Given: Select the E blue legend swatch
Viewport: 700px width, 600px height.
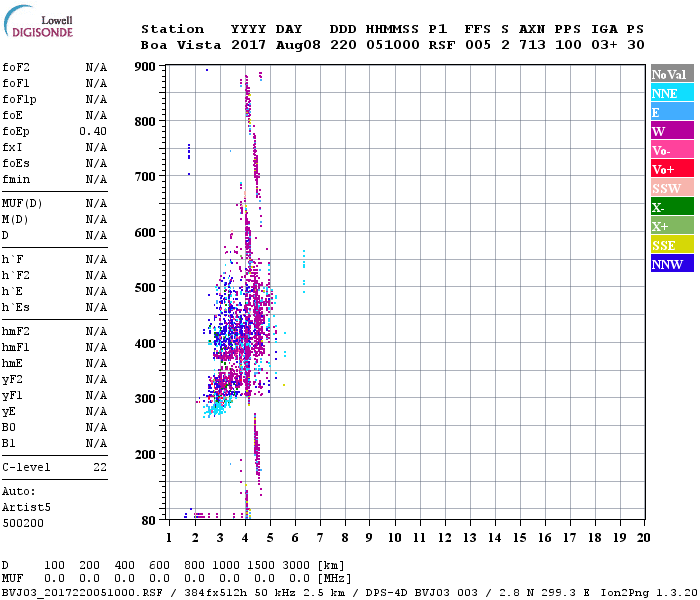Looking at the screenshot, I should 672,112.
